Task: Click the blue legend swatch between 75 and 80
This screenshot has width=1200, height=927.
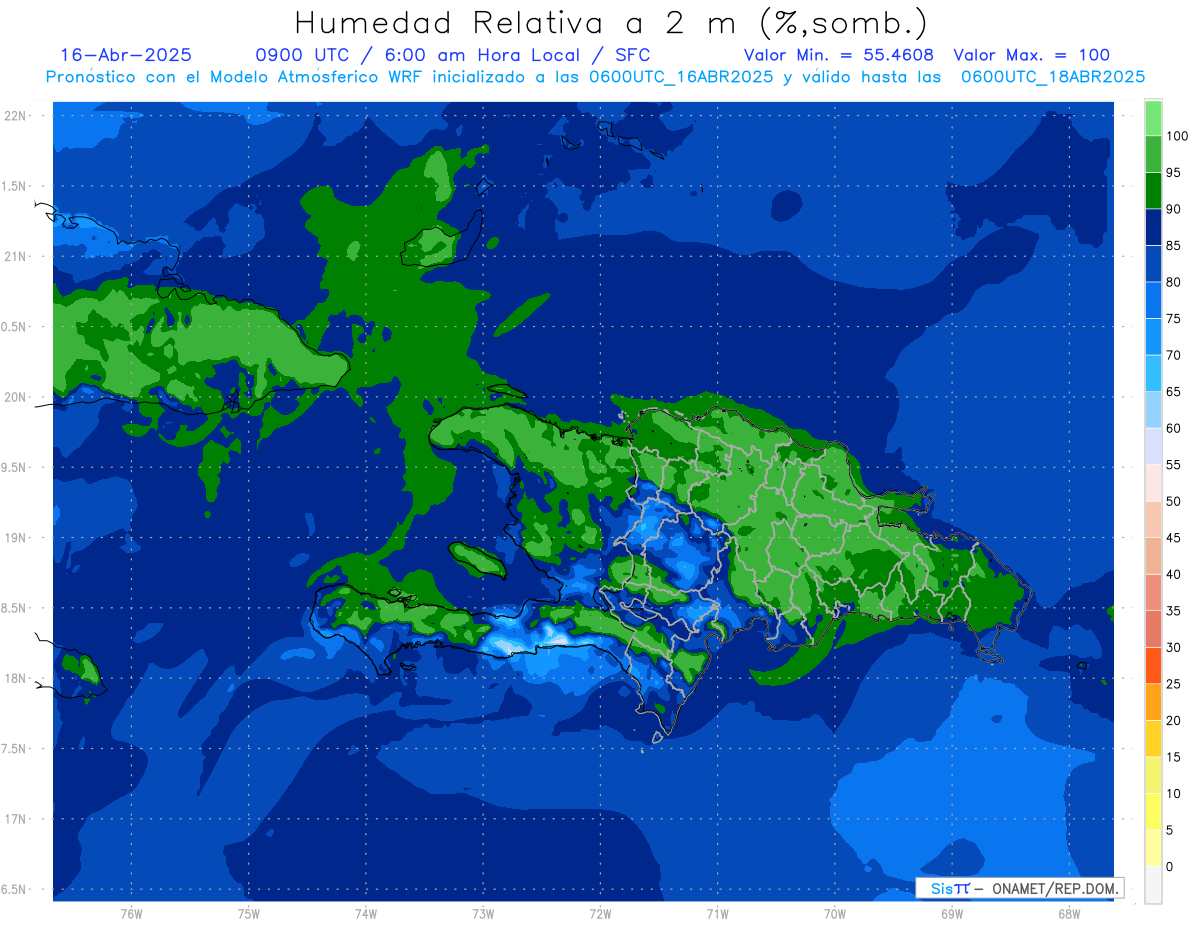Action: click(x=1153, y=300)
